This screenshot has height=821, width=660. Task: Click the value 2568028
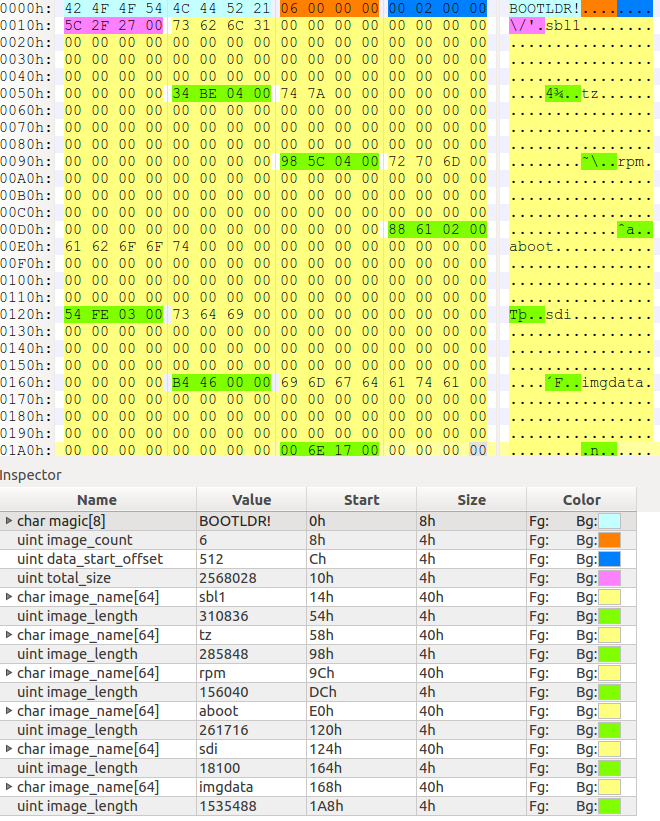pyautogui.click(x=228, y=578)
